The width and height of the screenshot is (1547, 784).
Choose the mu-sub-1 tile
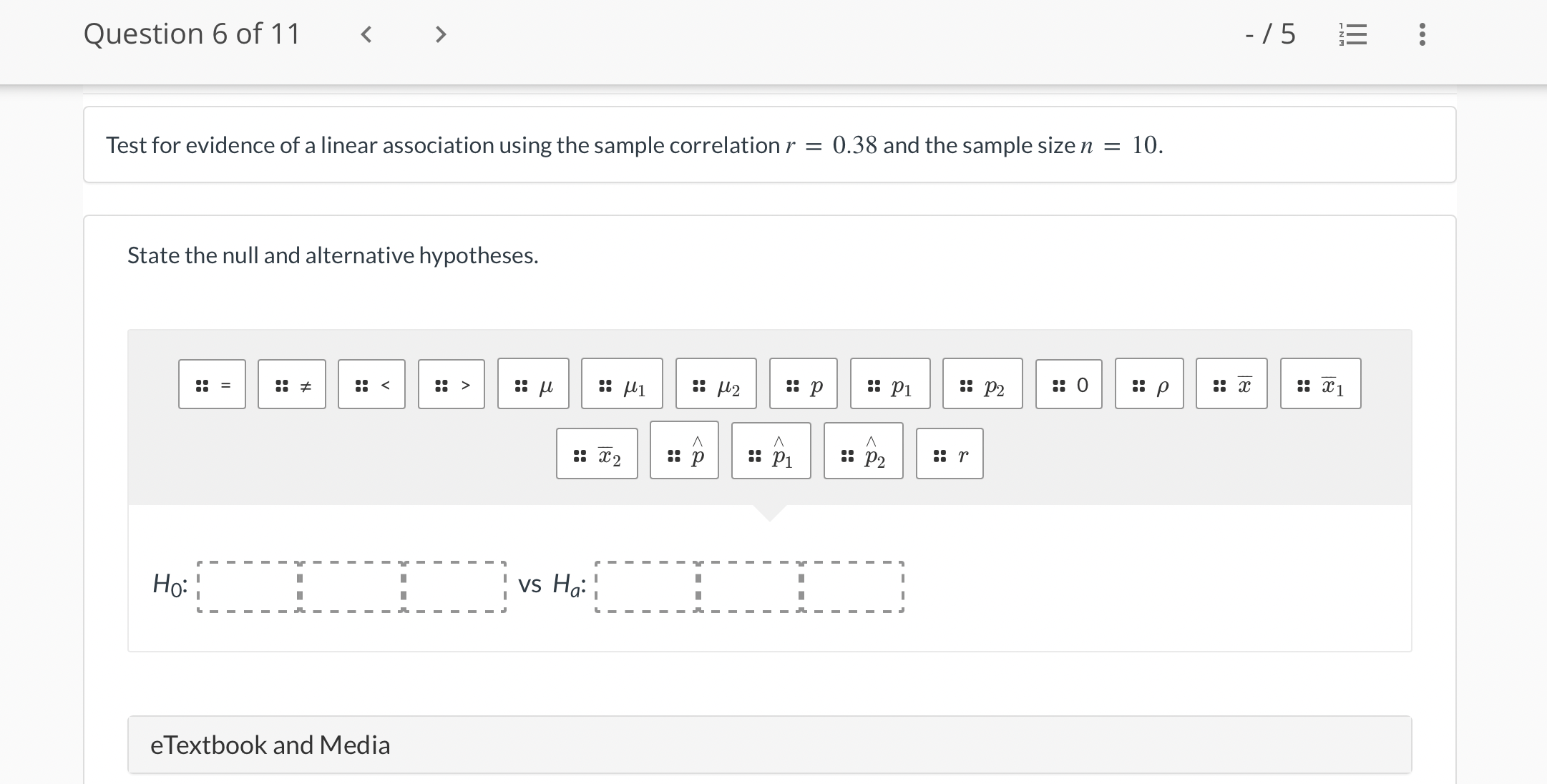coord(622,385)
